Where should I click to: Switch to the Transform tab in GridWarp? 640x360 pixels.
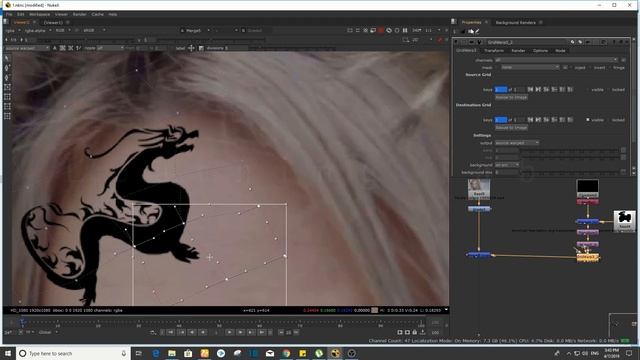(x=494, y=51)
